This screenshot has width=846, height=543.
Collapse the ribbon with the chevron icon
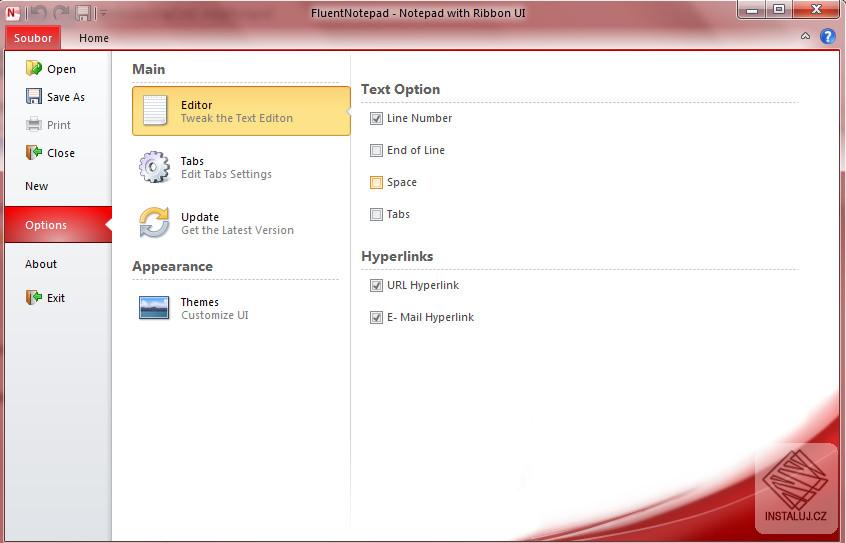(805, 36)
